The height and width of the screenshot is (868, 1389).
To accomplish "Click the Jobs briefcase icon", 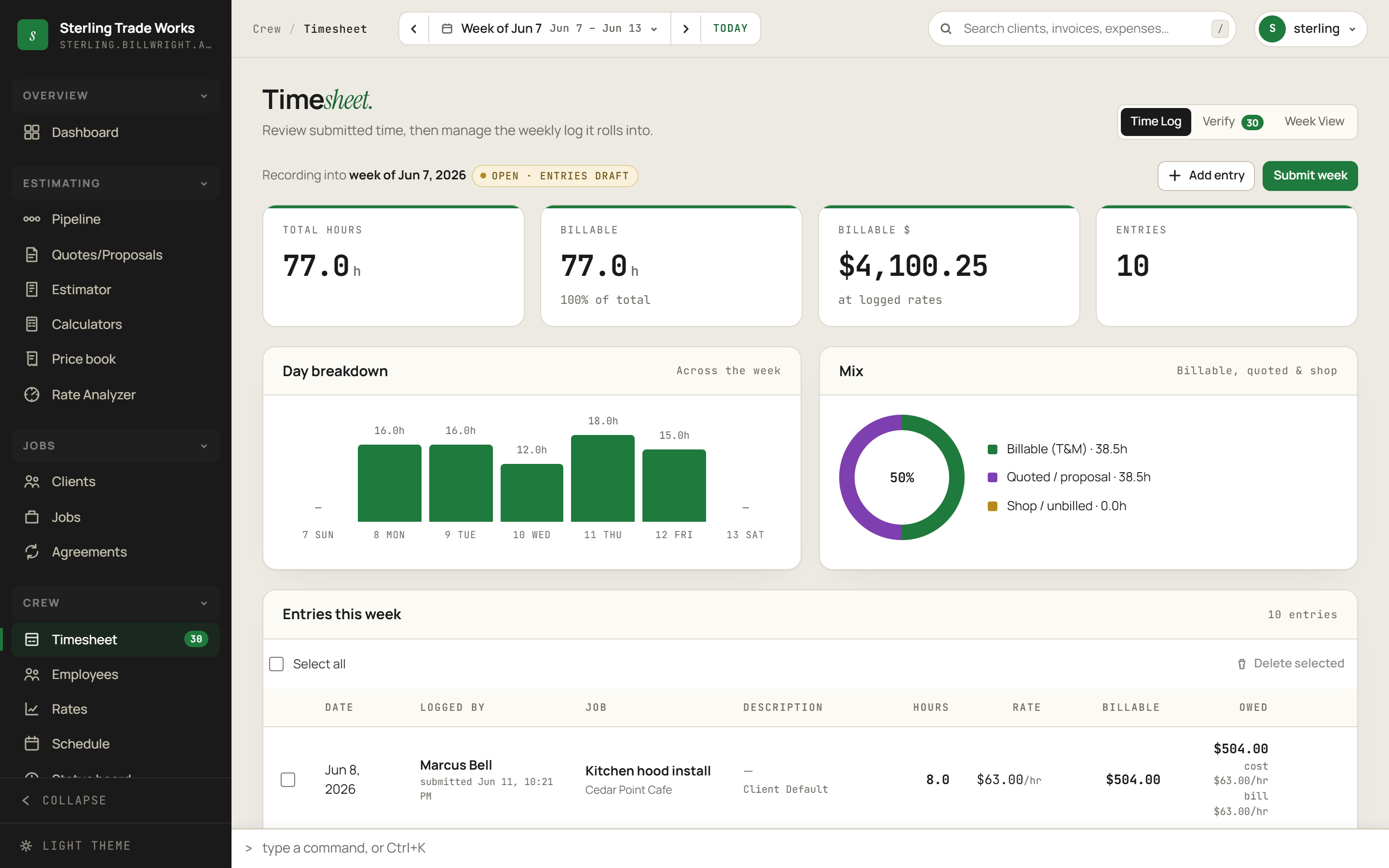I will click(31, 517).
